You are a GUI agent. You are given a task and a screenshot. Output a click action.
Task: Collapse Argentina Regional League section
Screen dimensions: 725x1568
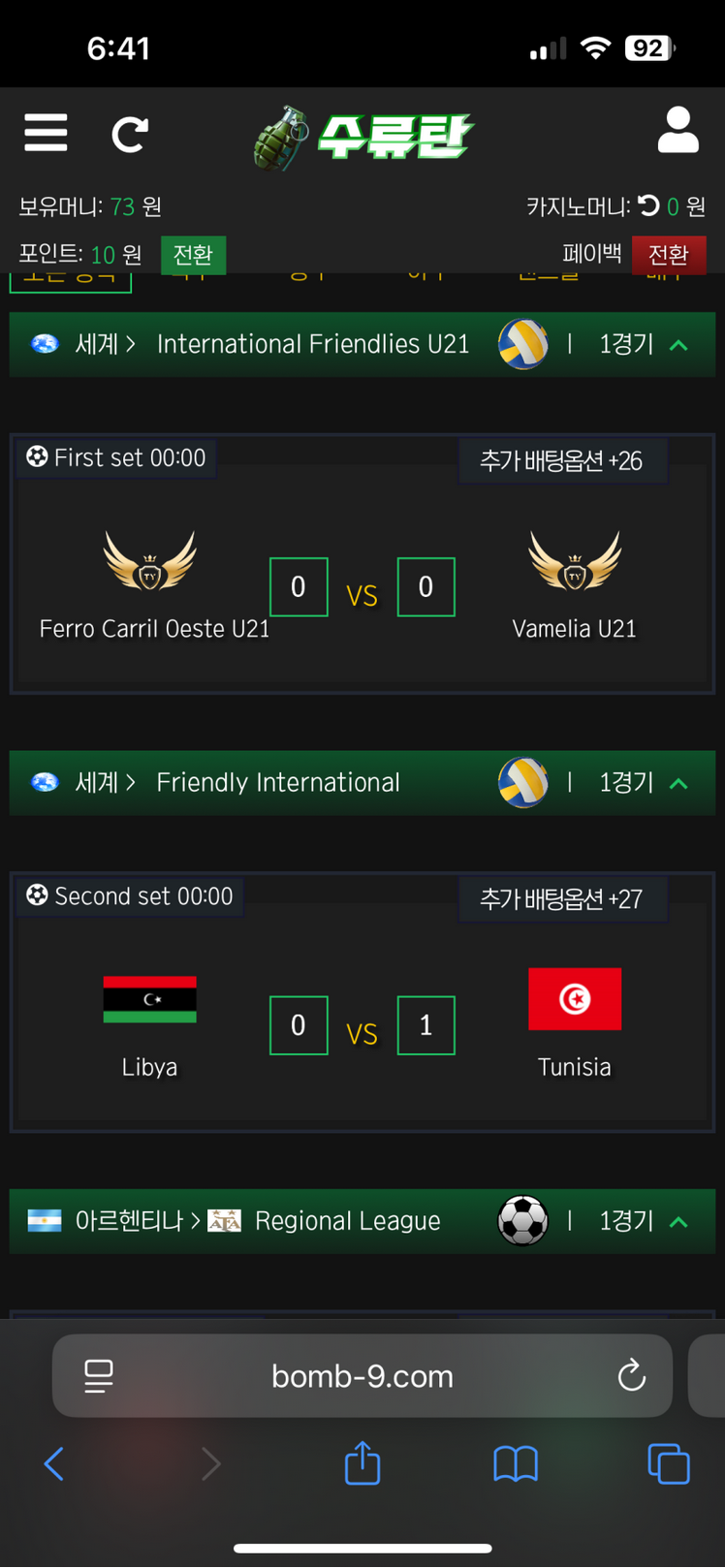coord(678,1222)
